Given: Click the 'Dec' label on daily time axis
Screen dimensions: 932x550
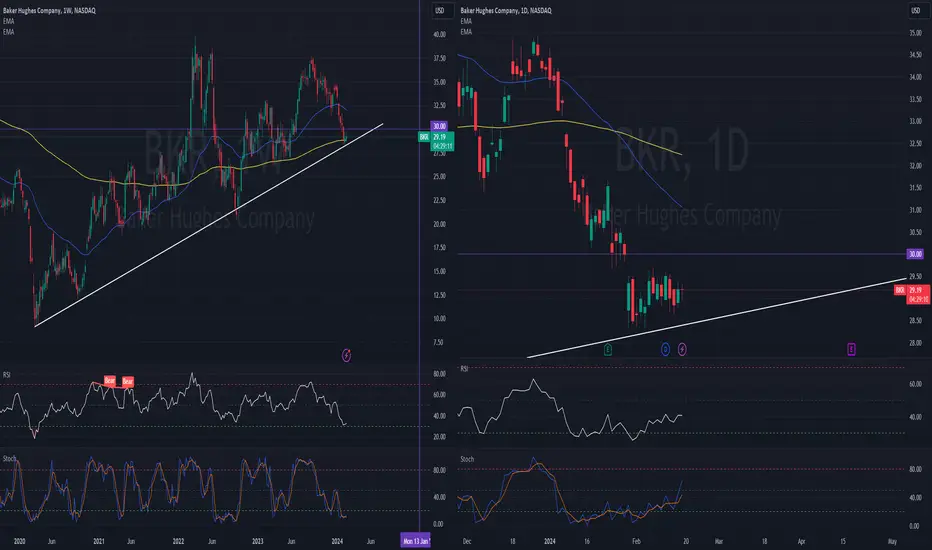Looking at the screenshot, I should click(x=467, y=542).
